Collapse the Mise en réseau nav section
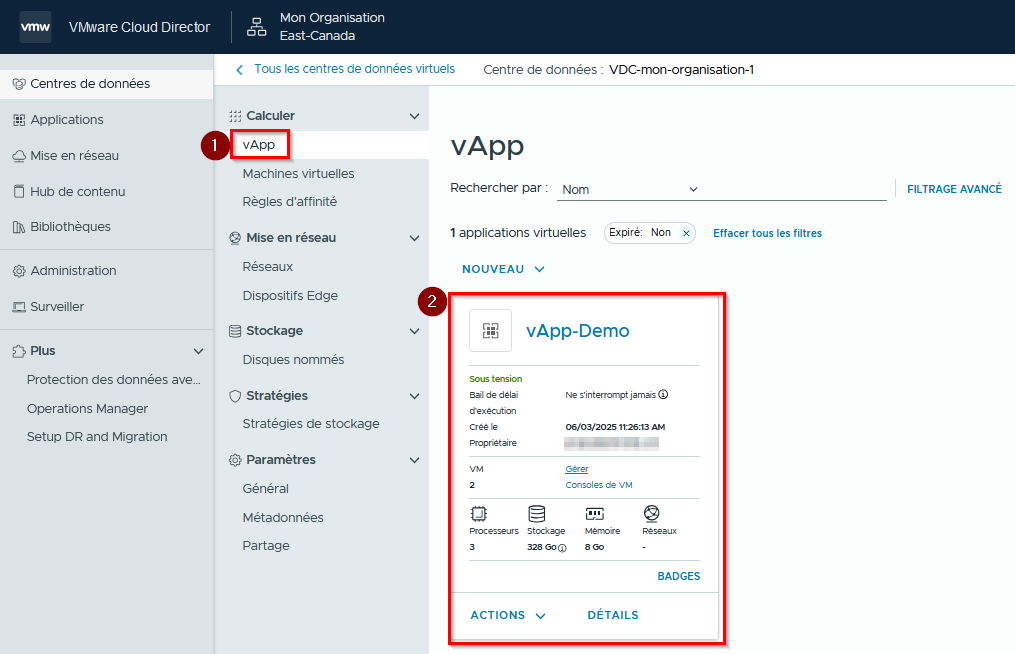Screen dimensions: 1015x654 [x=414, y=238]
